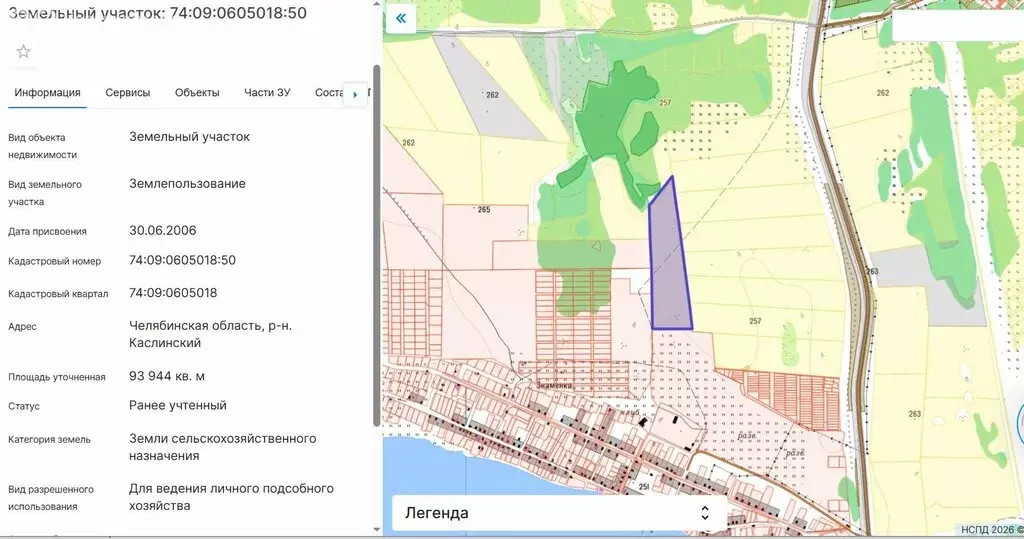The width and height of the screenshot is (1024, 539).
Task: Expand the Легенда dropdown
Action: point(559,513)
